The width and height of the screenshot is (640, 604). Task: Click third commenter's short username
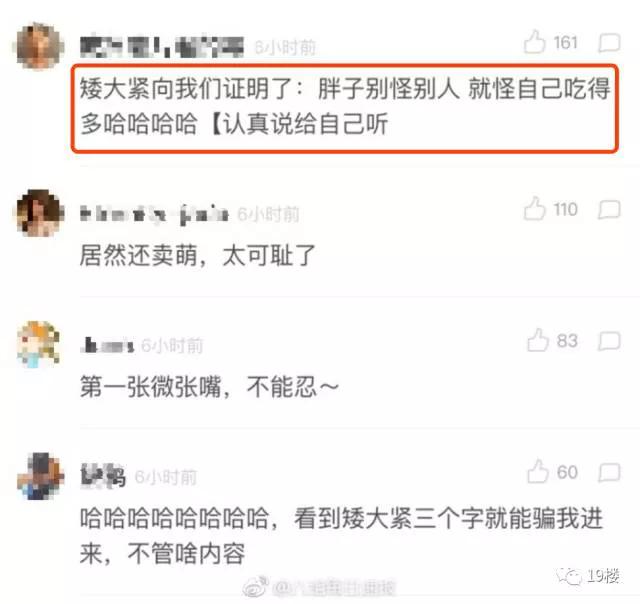[x=107, y=345]
